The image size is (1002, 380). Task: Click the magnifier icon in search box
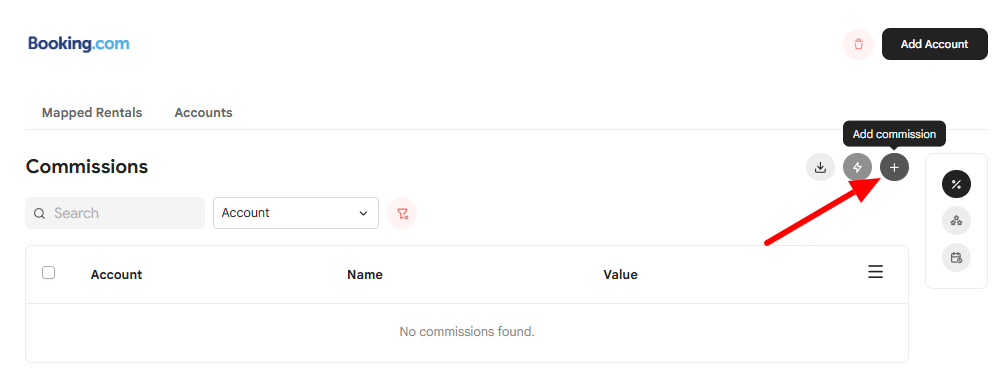pyautogui.click(x=40, y=213)
